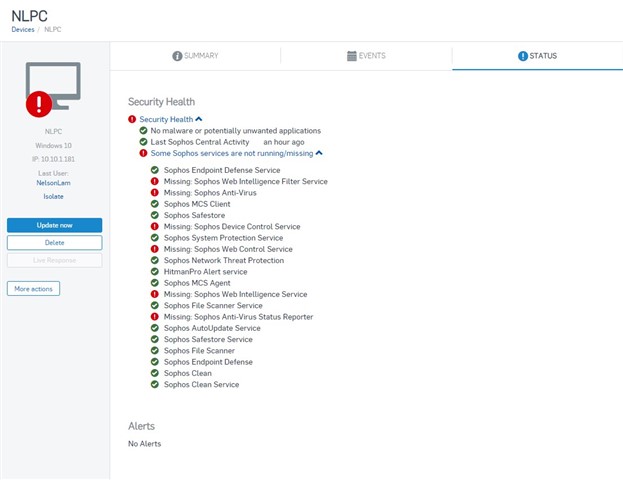623x480 pixels.
Task: Click the 'an hour ago' activity time
Action: coord(284,142)
